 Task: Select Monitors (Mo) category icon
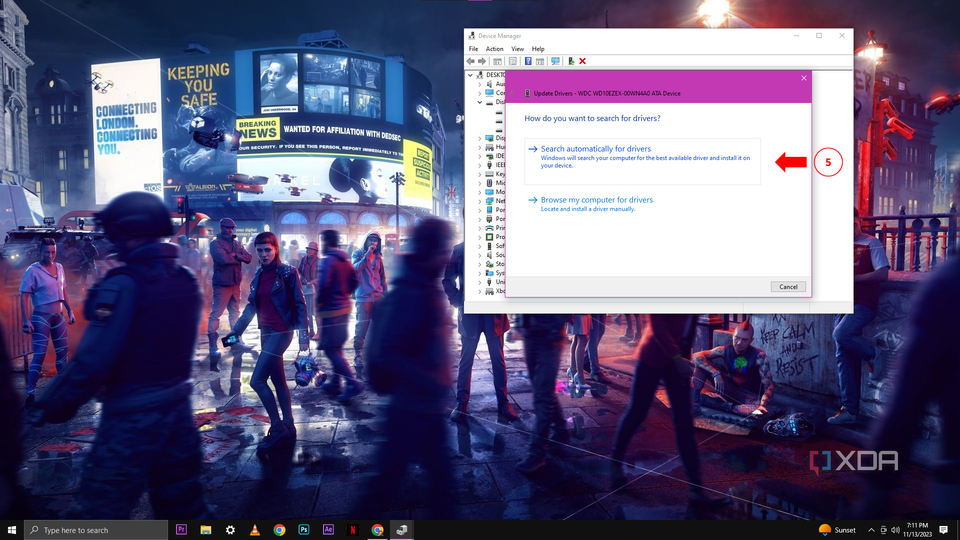[x=490, y=192]
